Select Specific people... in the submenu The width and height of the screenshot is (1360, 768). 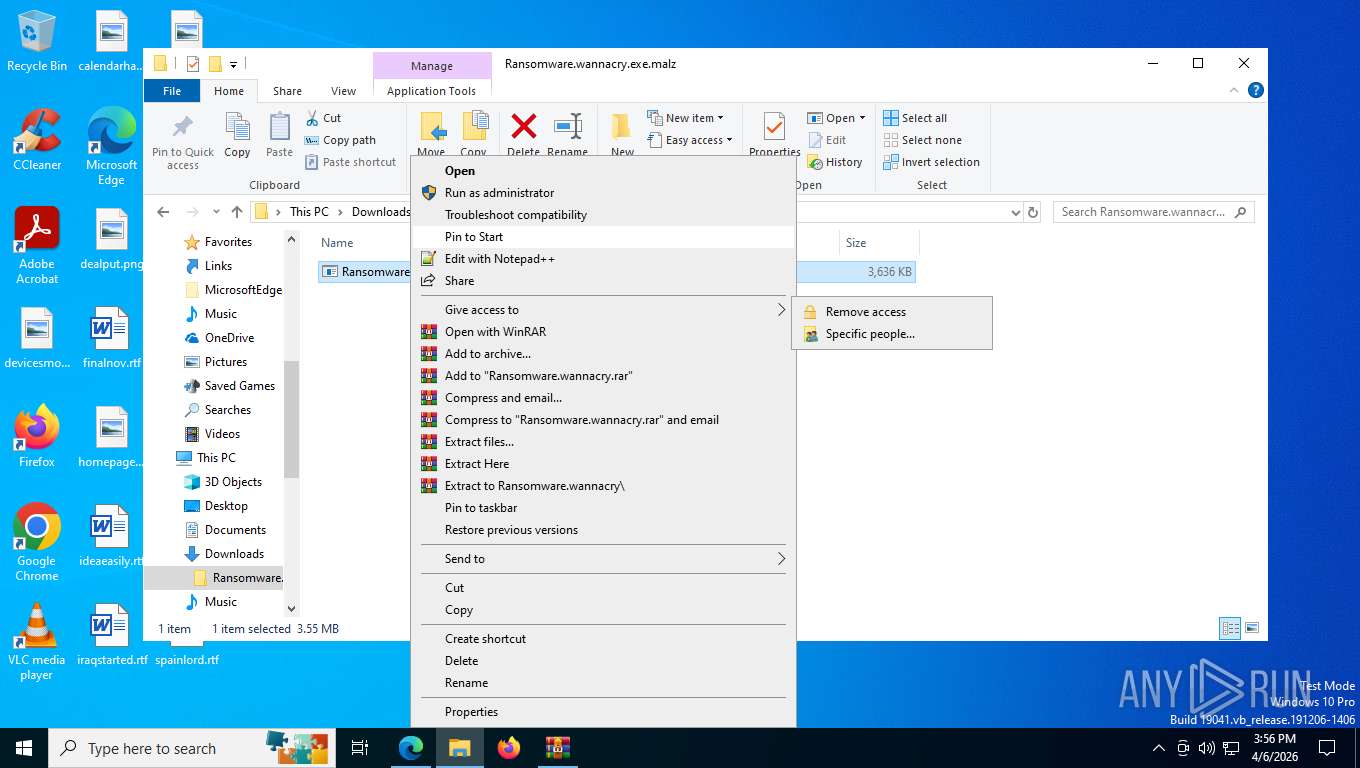coord(891,334)
